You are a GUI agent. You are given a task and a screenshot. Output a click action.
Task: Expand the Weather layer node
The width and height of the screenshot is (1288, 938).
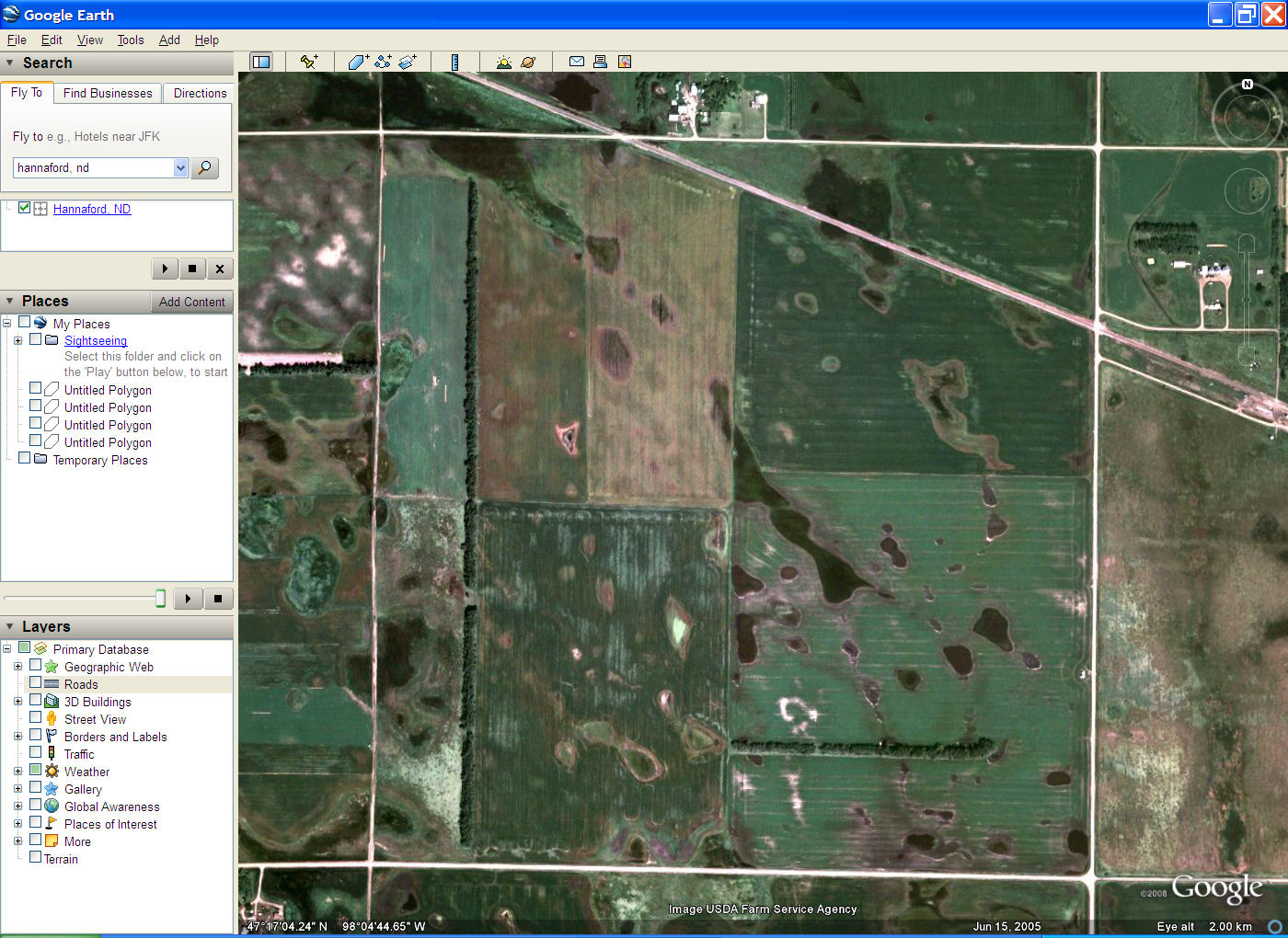click(17, 772)
